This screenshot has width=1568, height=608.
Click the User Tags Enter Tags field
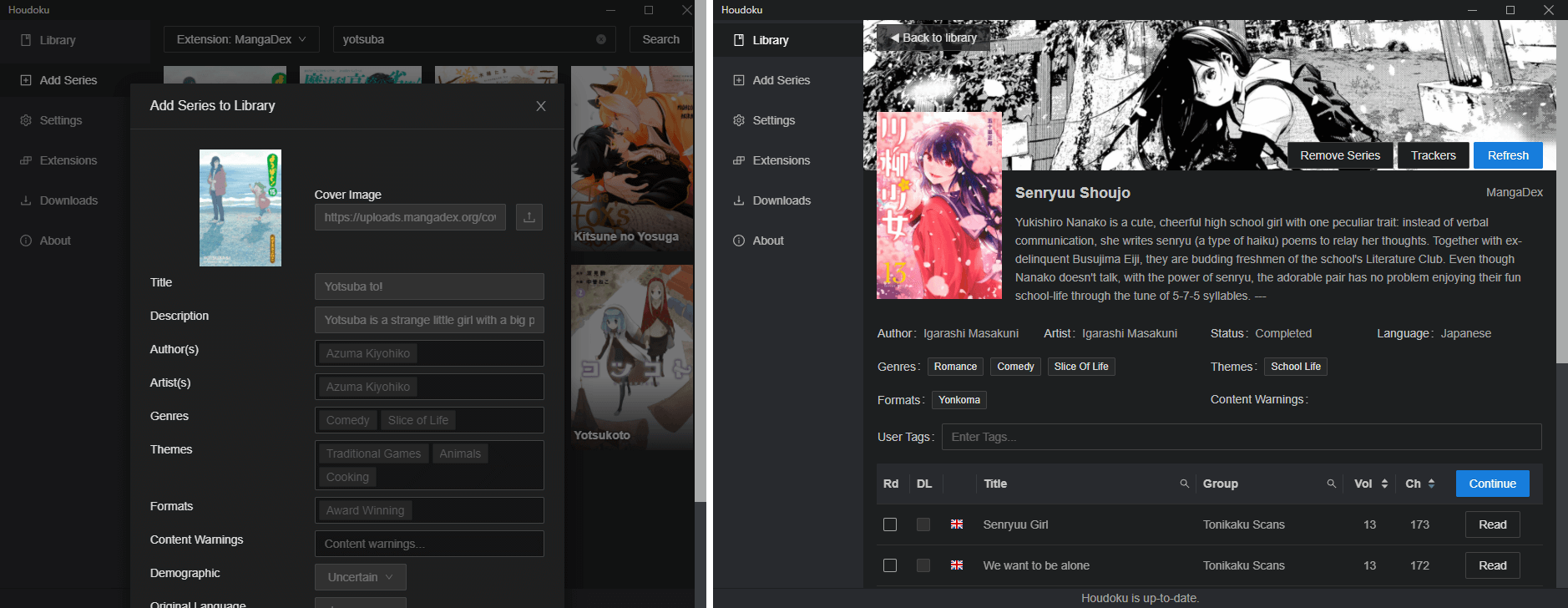[x=1242, y=437]
